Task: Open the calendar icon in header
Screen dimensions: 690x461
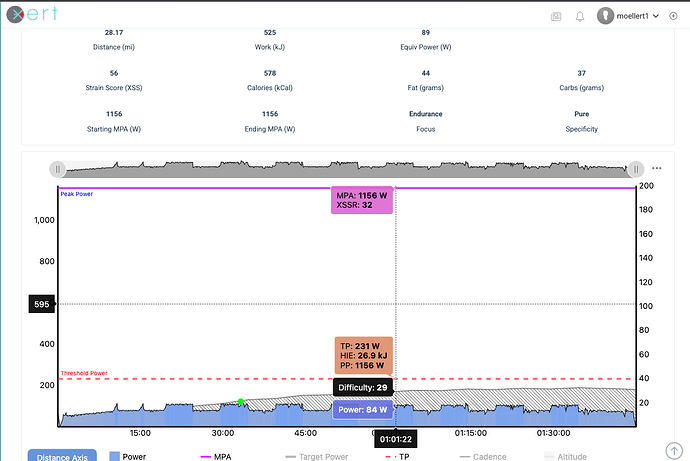Action: pyautogui.click(x=556, y=16)
